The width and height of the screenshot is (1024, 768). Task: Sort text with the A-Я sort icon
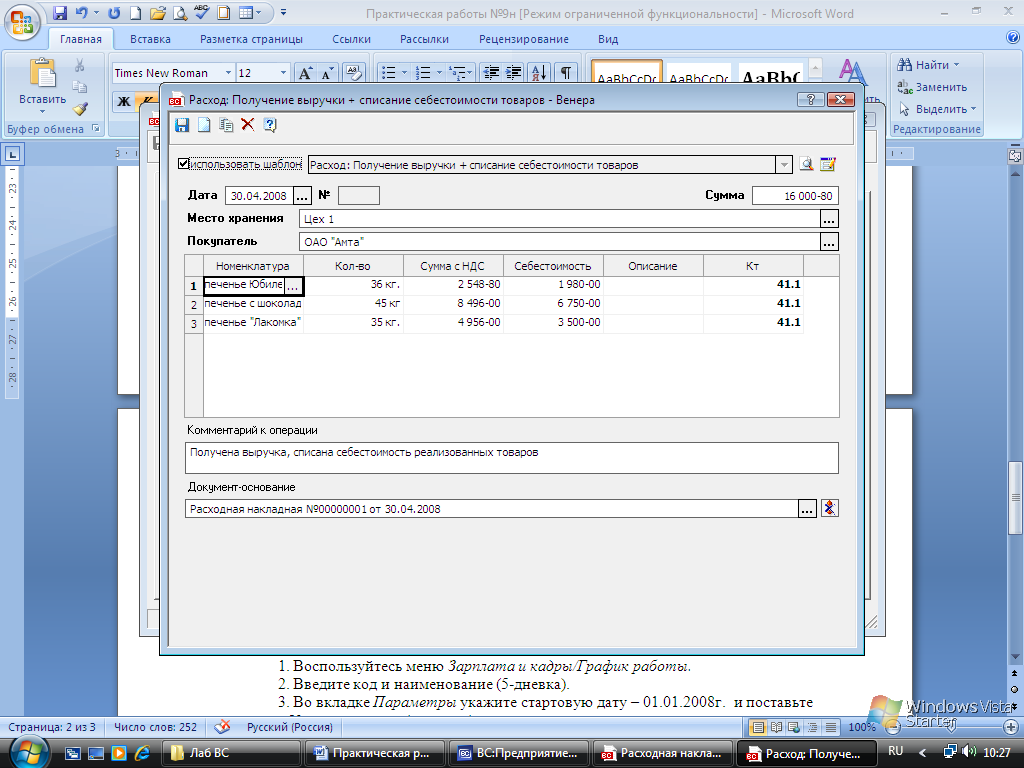coord(539,72)
